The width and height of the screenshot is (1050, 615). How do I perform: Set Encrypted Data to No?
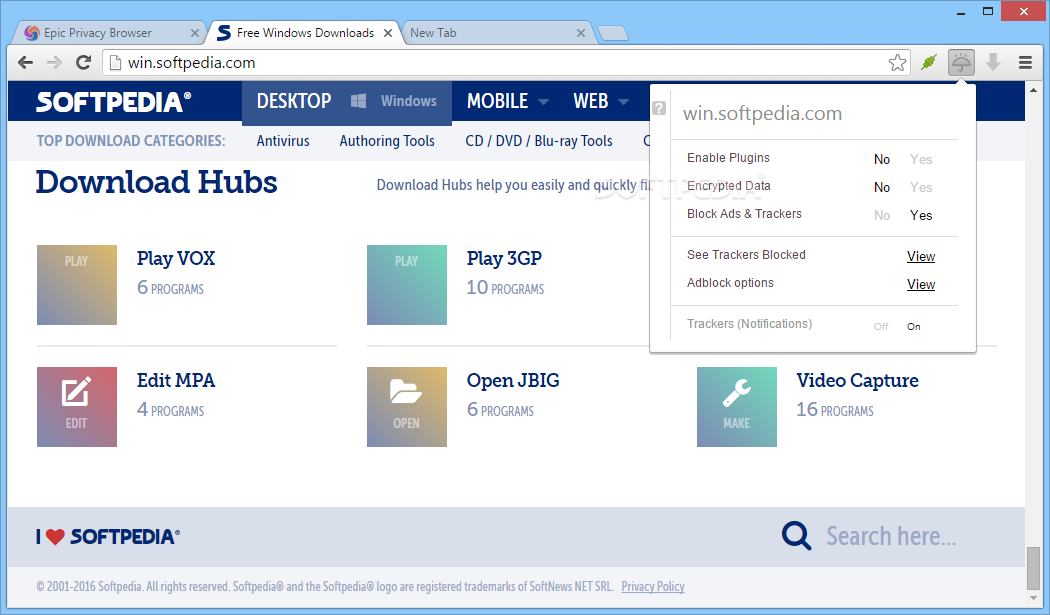(881, 188)
